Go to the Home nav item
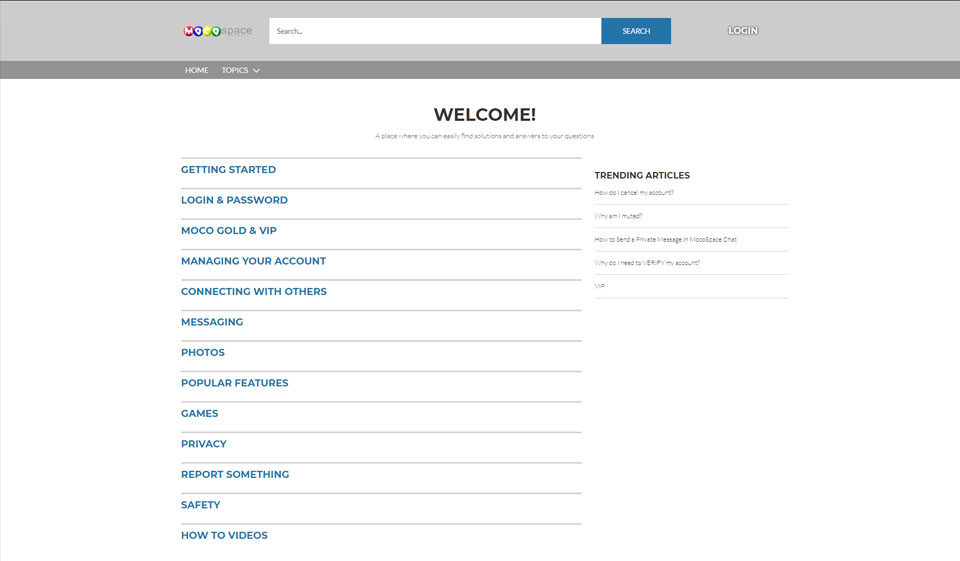The height and width of the screenshot is (561, 960). click(197, 70)
